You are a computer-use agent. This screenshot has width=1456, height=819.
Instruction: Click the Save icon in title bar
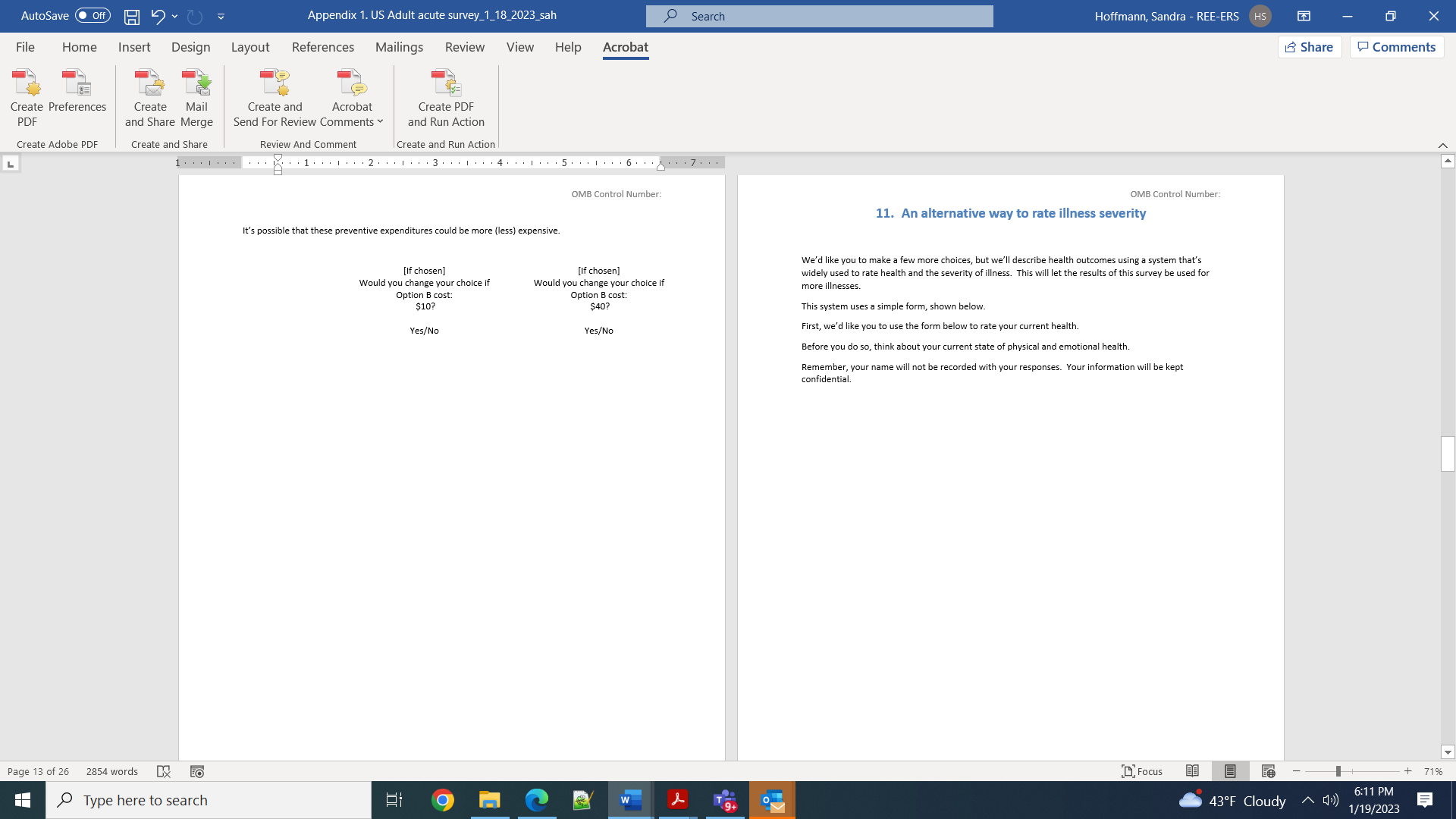(131, 16)
